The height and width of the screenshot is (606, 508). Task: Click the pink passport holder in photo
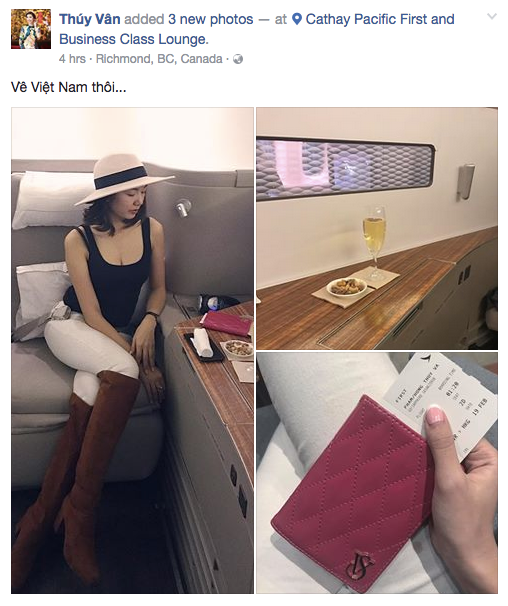point(350,497)
